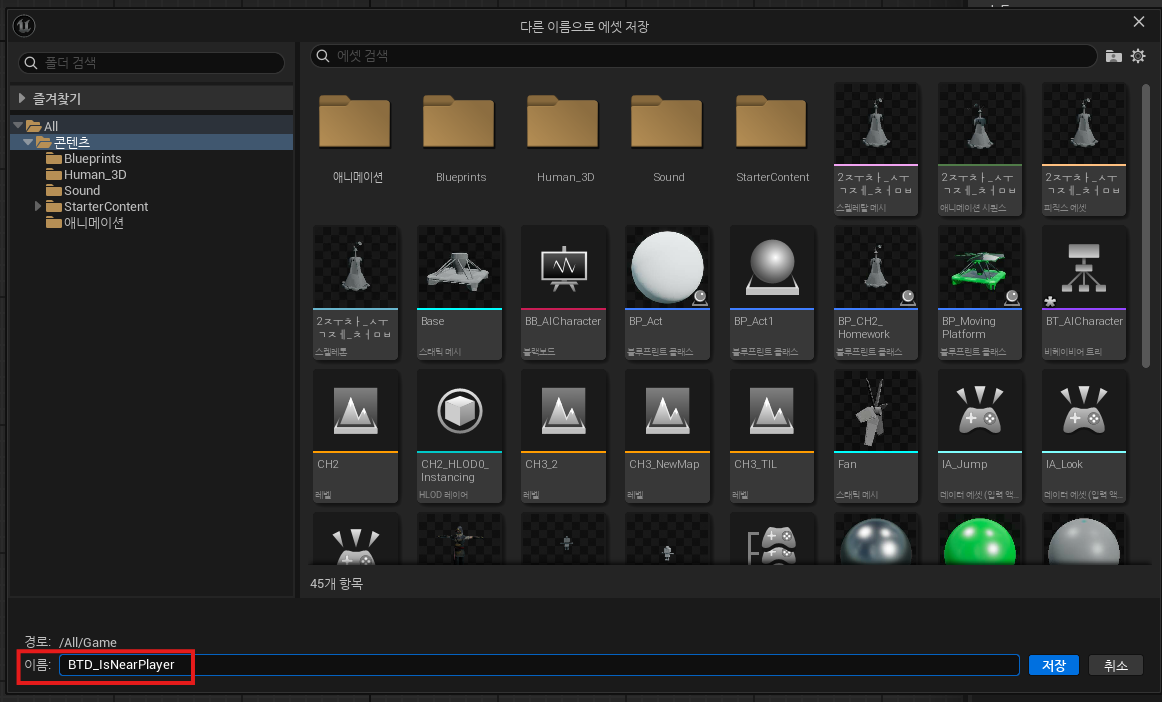Collapse the All tree node
The width and height of the screenshot is (1162, 702).
(x=18, y=125)
